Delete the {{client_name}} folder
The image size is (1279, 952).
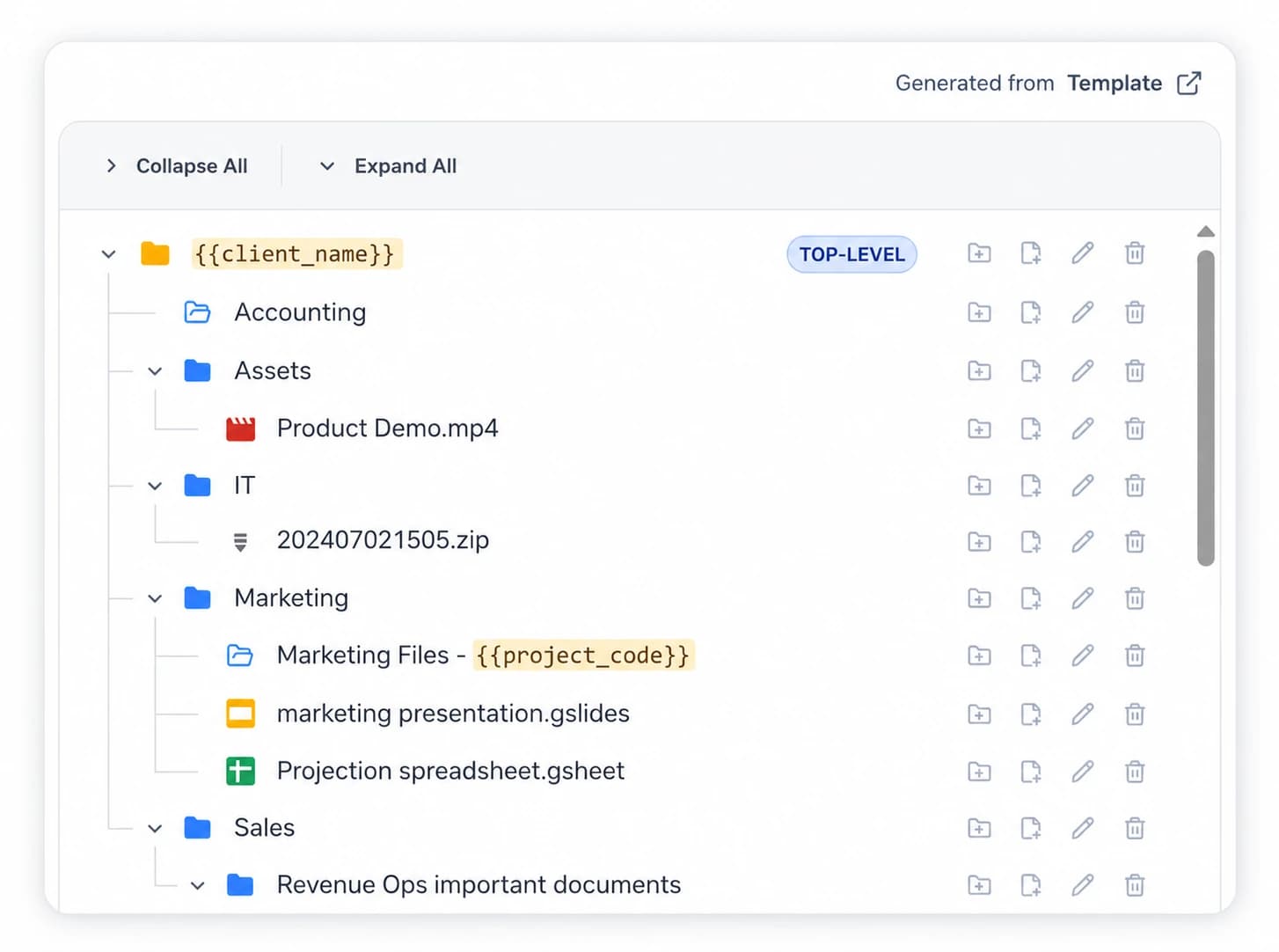tap(1135, 253)
